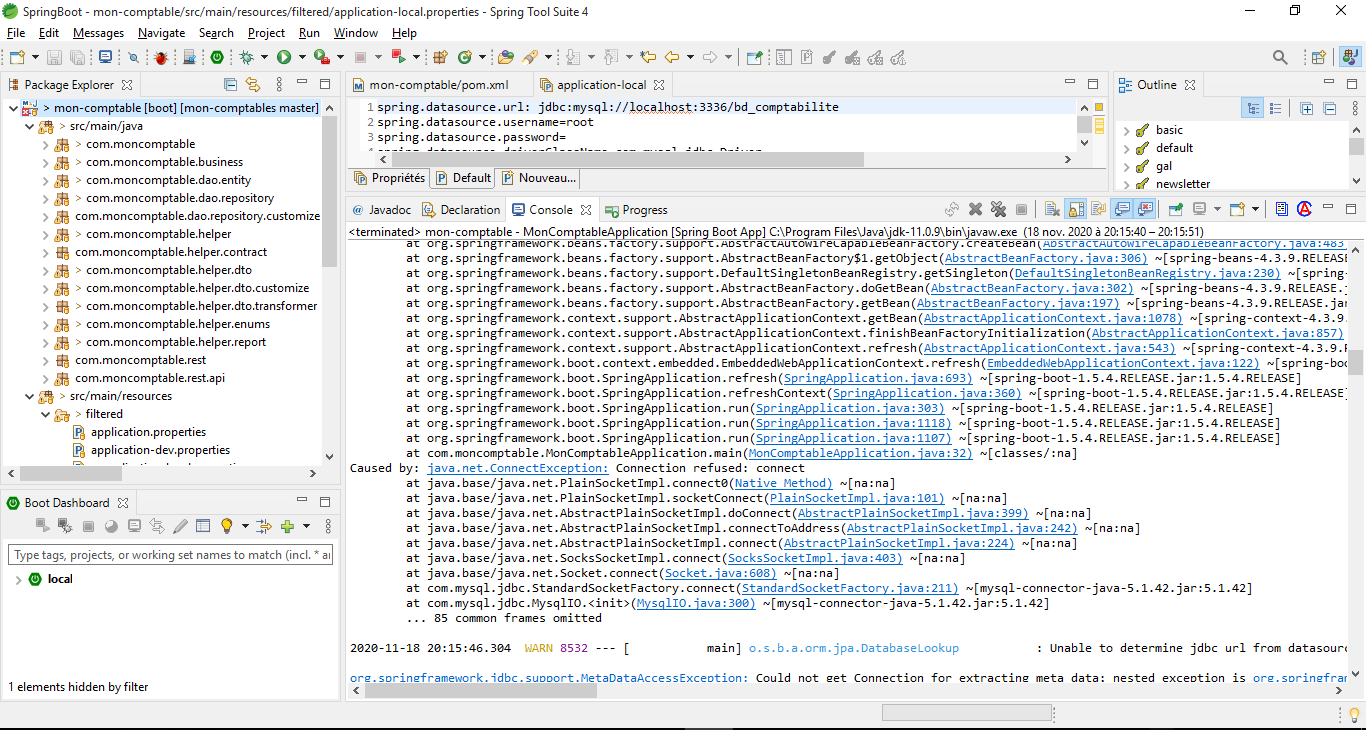
Task: Click the Clear Console icon
Action: (x=1052, y=210)
